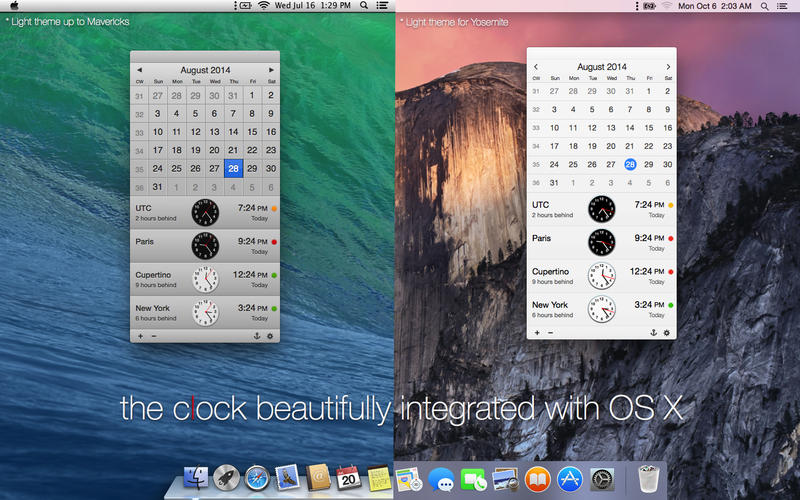
Task: Select date 15 in Yosemite calendar
Action: tap(648, 128)
